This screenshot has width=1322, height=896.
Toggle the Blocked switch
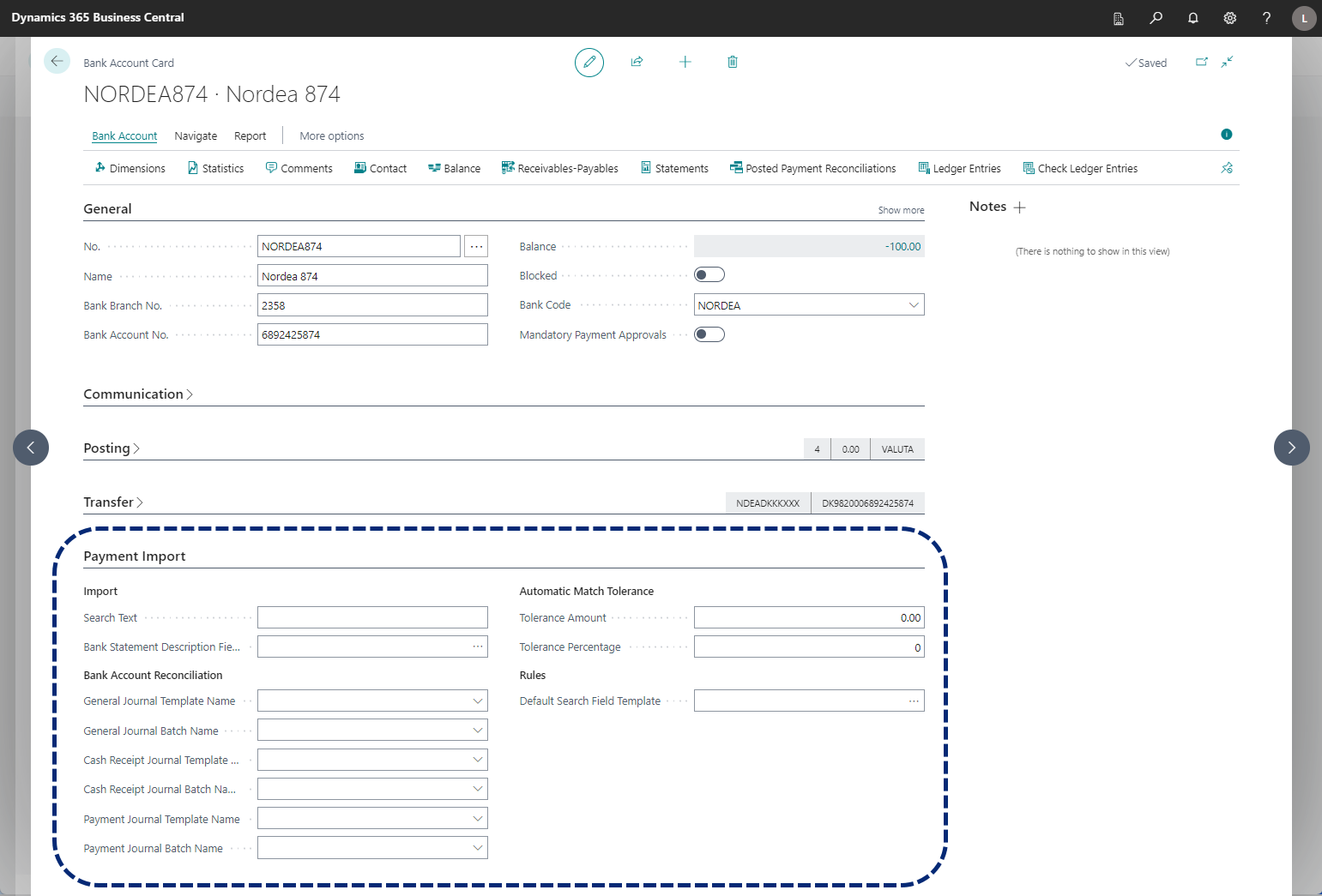tap(709, 274)
